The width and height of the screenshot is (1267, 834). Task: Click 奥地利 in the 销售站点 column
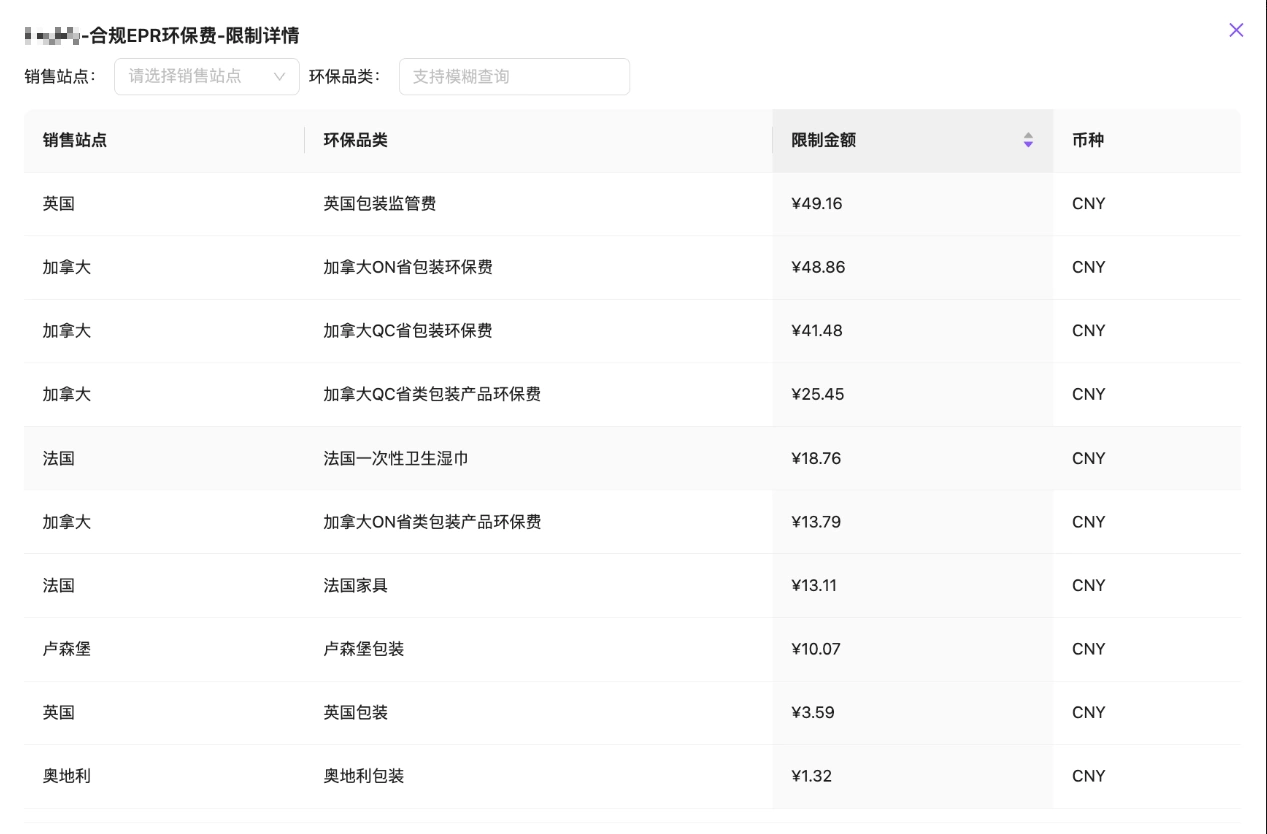point(67,776)
